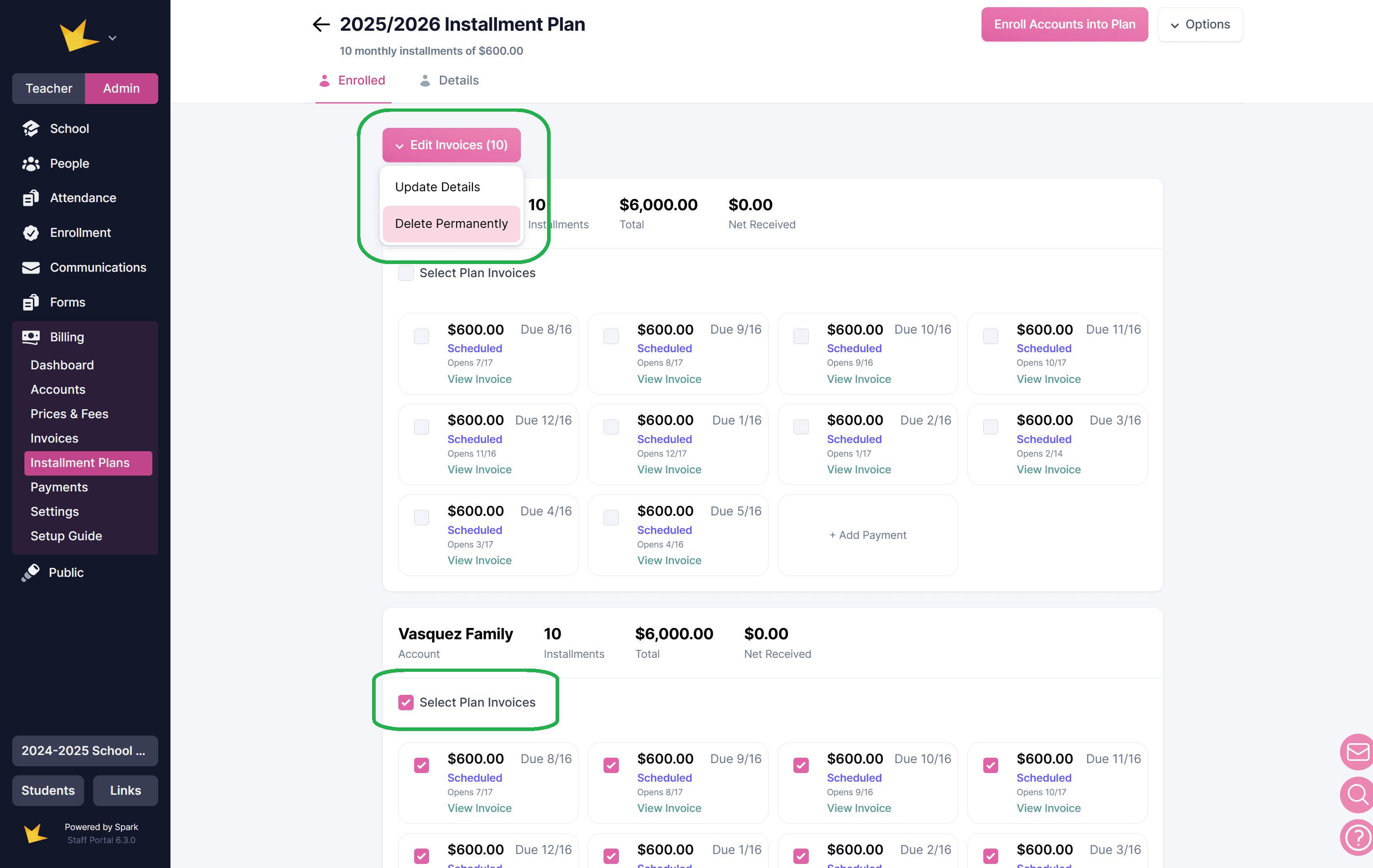
Task: Open View Invoice for Due 9/16 installment
Action: 669,379
